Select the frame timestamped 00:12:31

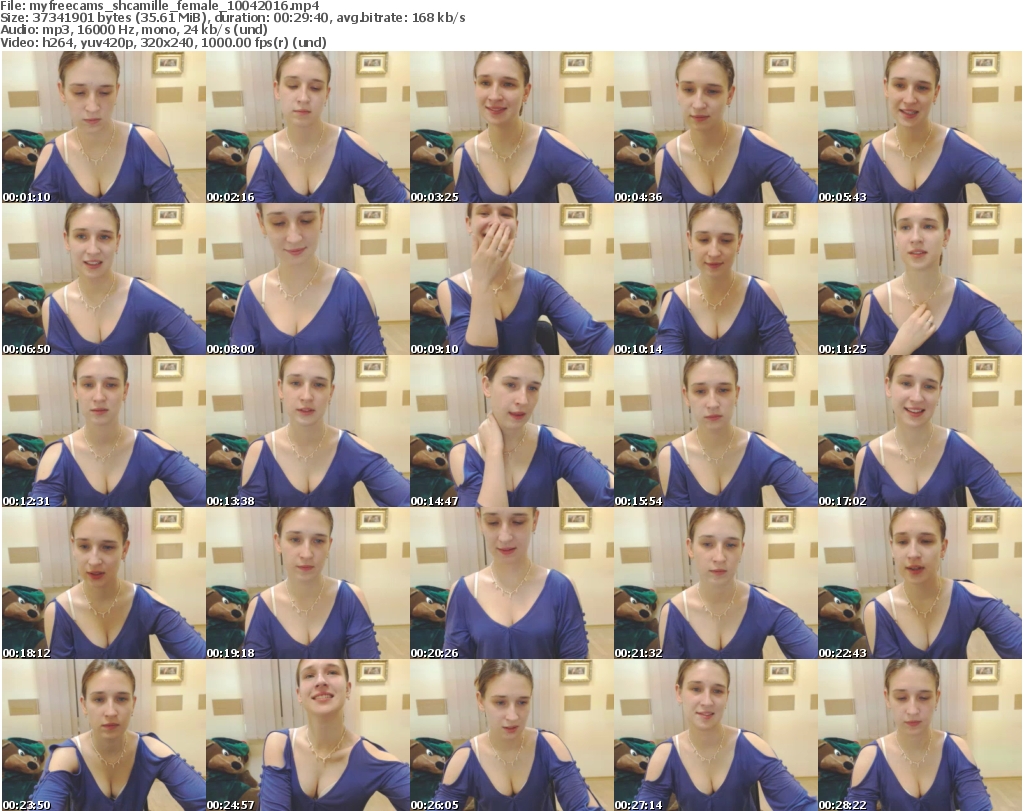coord(103,431)
